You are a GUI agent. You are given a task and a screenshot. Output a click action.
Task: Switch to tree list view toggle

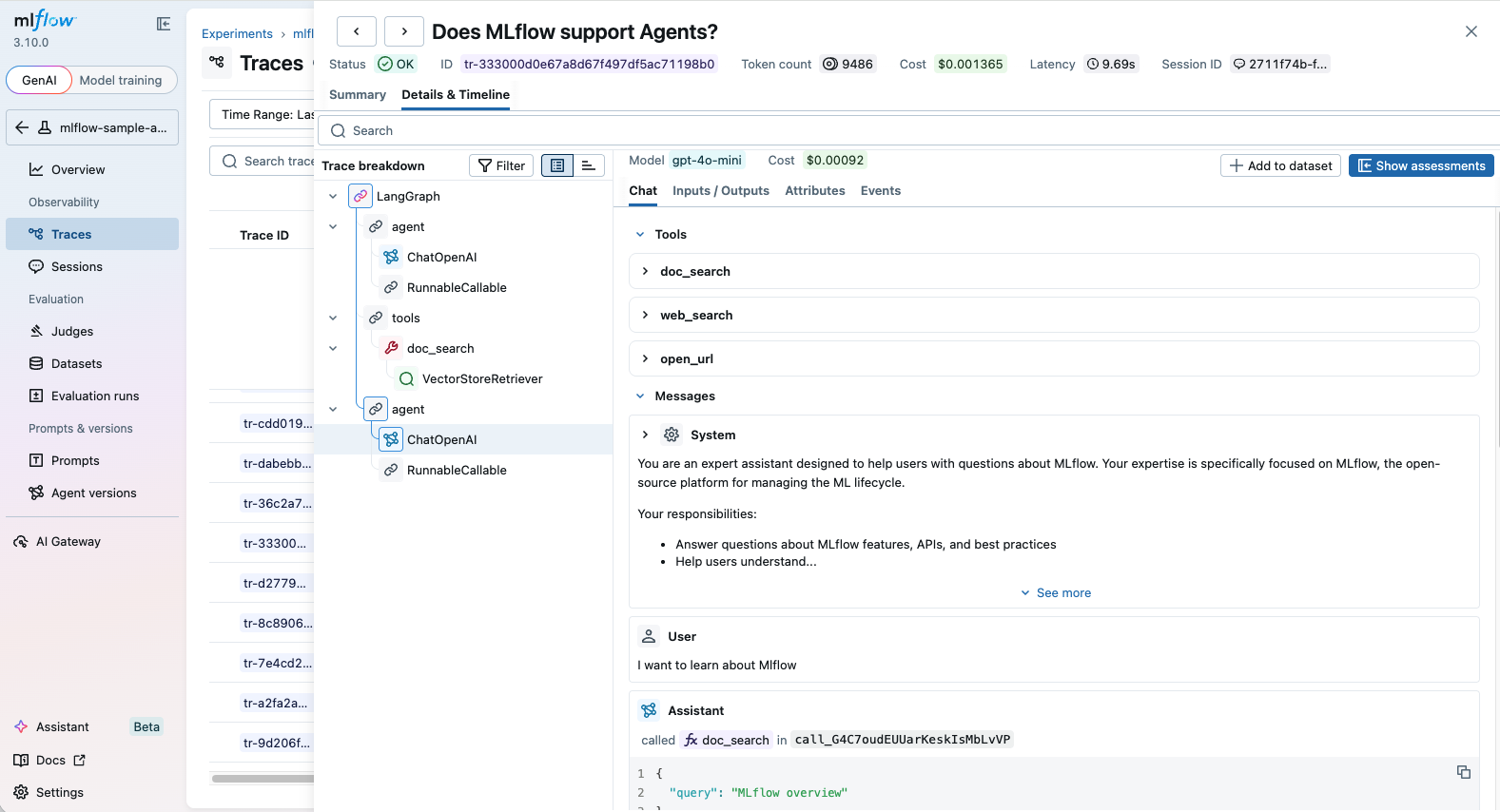(557, 165)
